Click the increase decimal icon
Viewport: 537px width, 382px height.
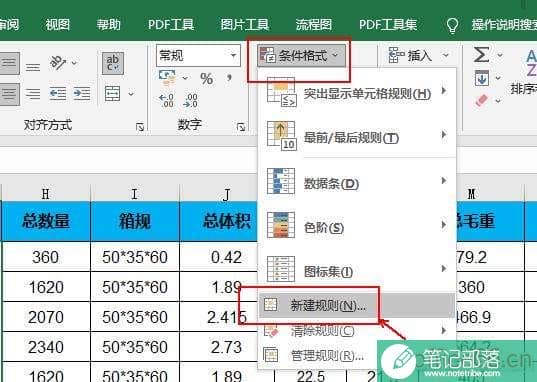pos(166,101)
